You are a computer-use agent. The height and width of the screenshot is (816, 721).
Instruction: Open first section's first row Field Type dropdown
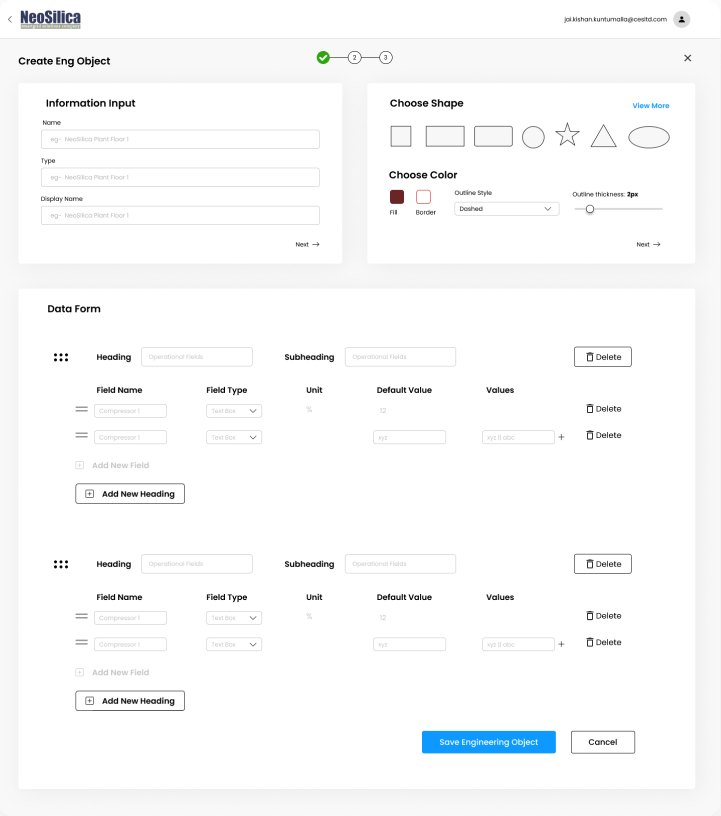coord(234,411)
